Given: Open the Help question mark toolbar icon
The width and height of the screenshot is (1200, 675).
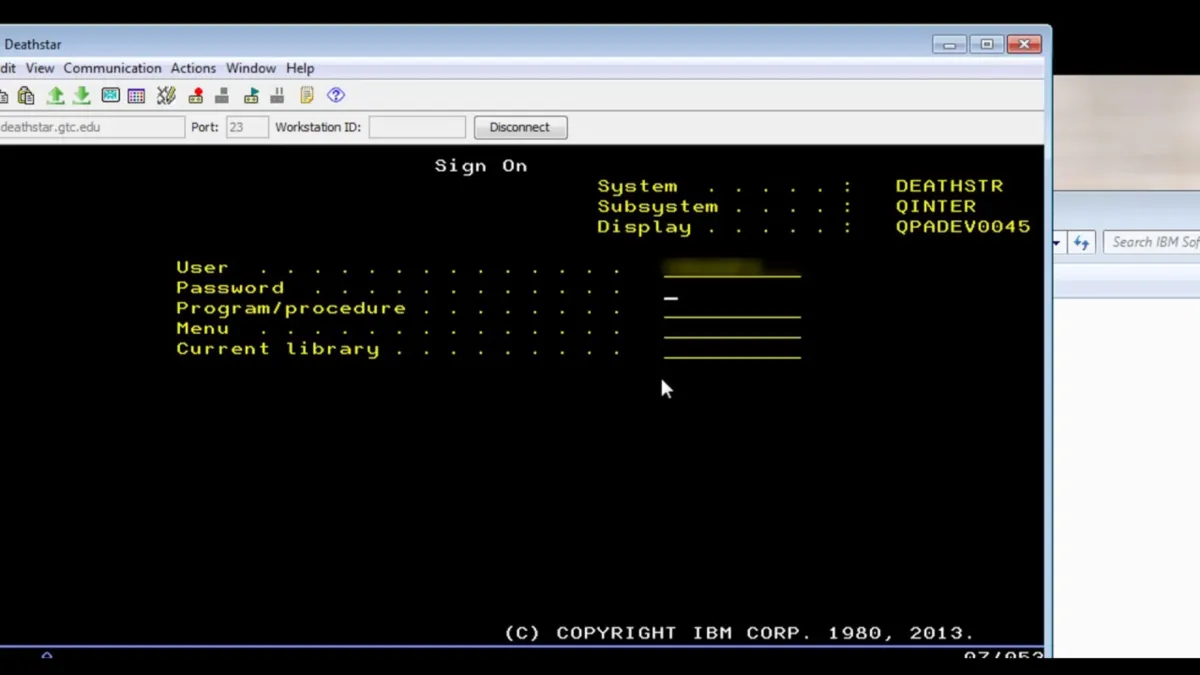Looking at the screenshot, I should pos(336,95).
